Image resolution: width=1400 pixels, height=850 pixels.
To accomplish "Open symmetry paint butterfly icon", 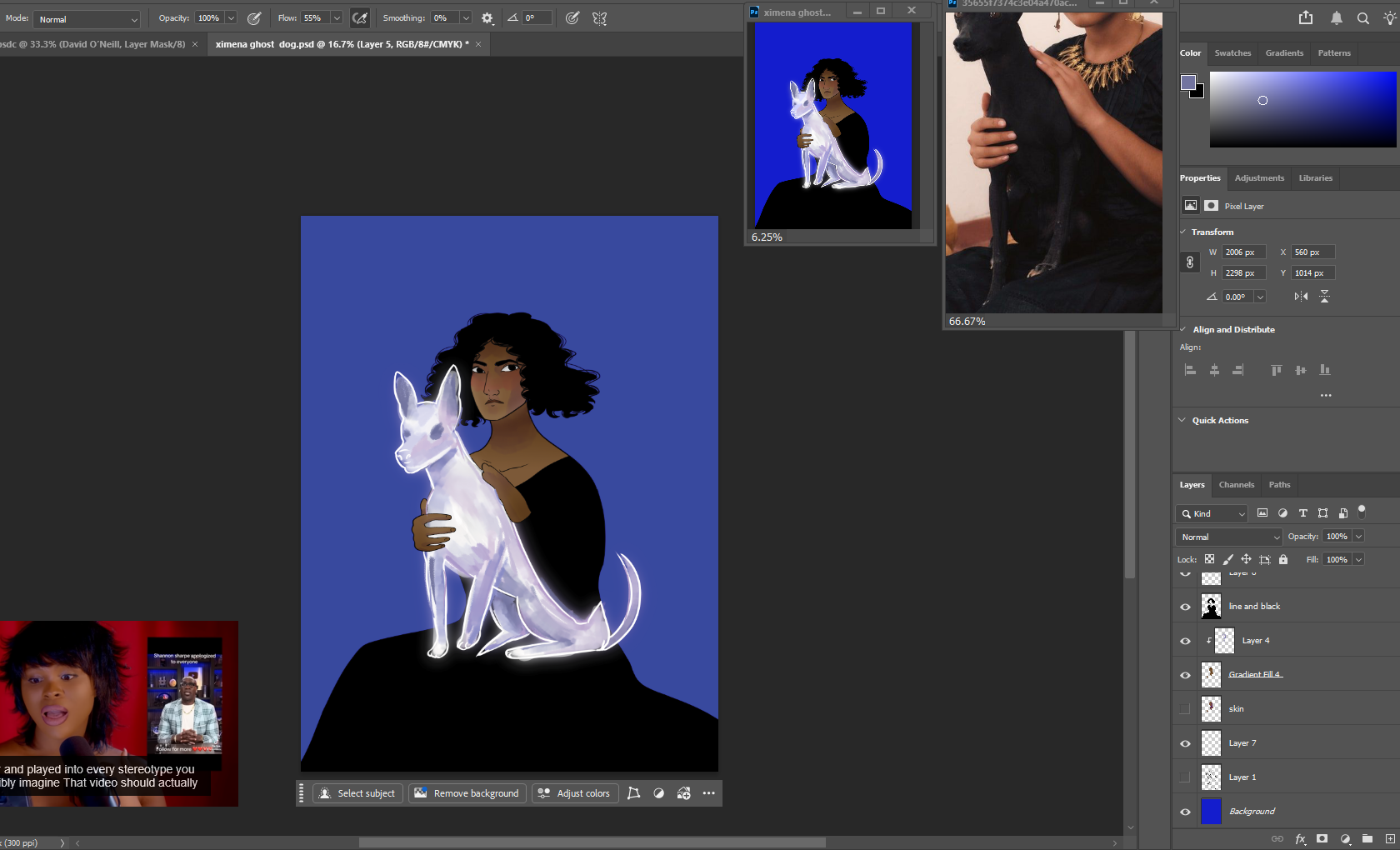I will pos(599,18).
